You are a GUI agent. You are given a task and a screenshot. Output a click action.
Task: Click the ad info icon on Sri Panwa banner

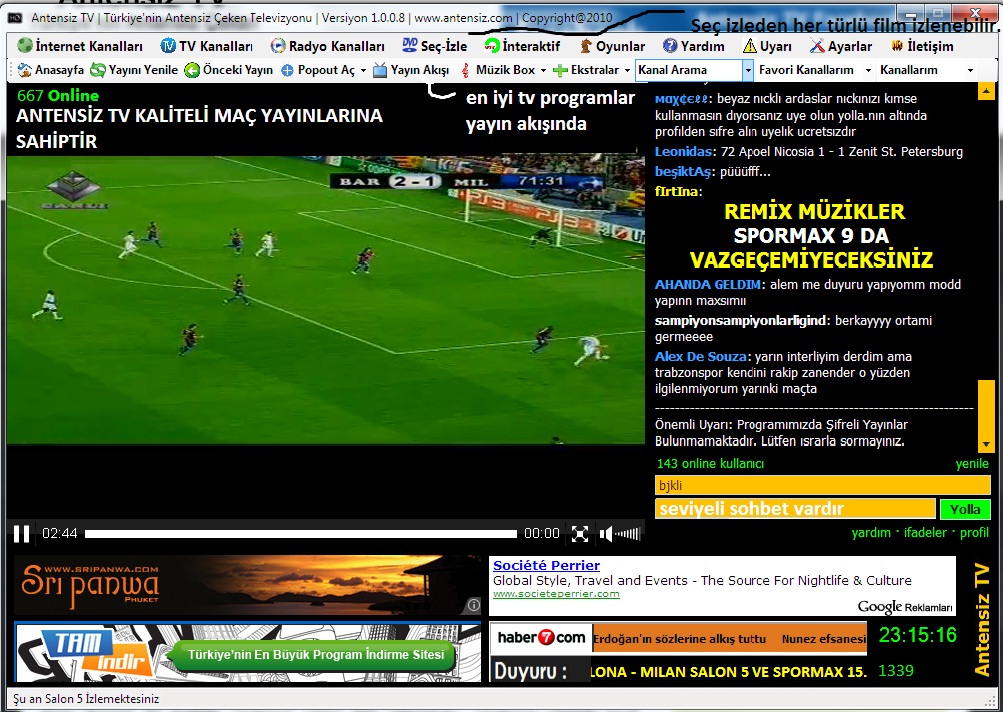pyautogui.click(x=473, y=605)
